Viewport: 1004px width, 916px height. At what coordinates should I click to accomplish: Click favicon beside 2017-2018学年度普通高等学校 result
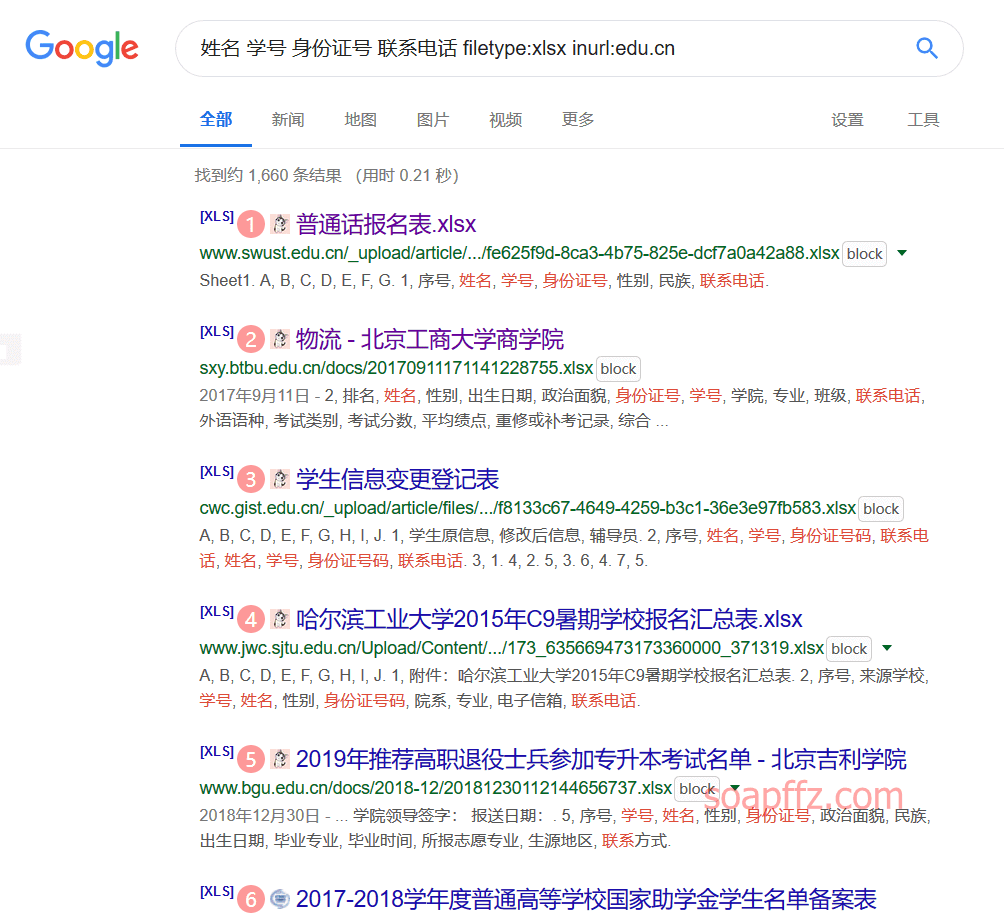[x=280, y=899]
